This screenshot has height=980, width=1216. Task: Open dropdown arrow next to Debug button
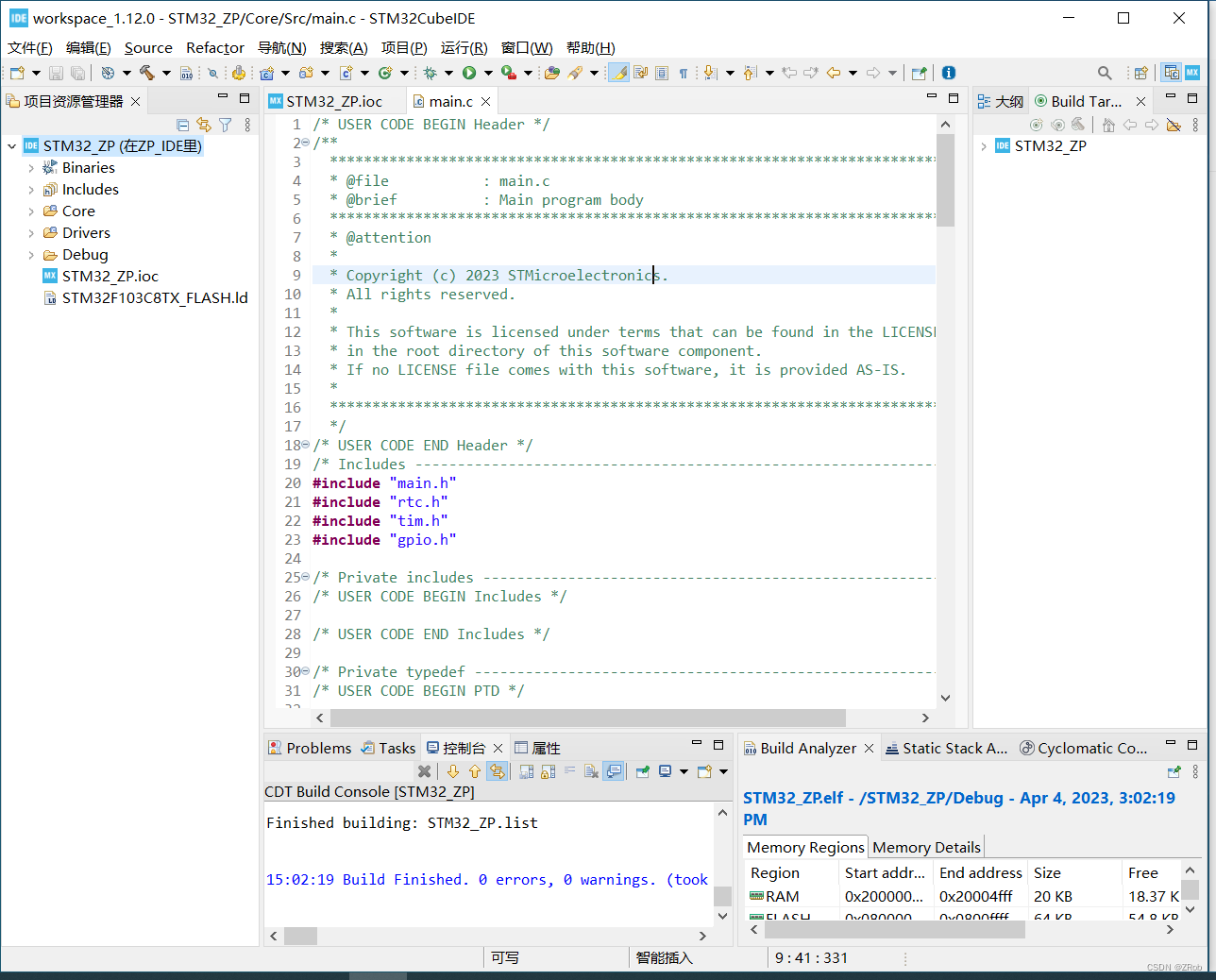448,73
